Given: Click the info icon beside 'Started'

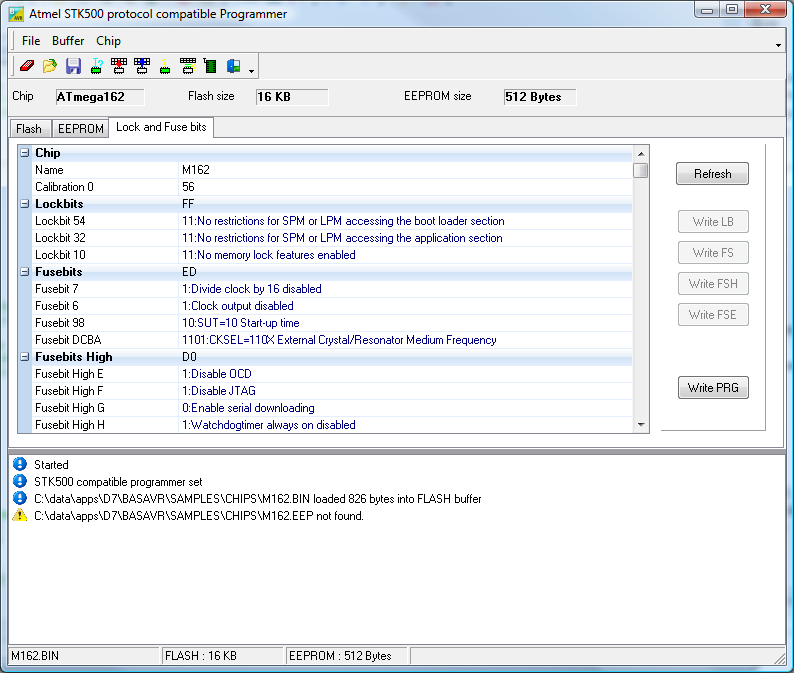Looking at the screenshot, I should point(20,464).
